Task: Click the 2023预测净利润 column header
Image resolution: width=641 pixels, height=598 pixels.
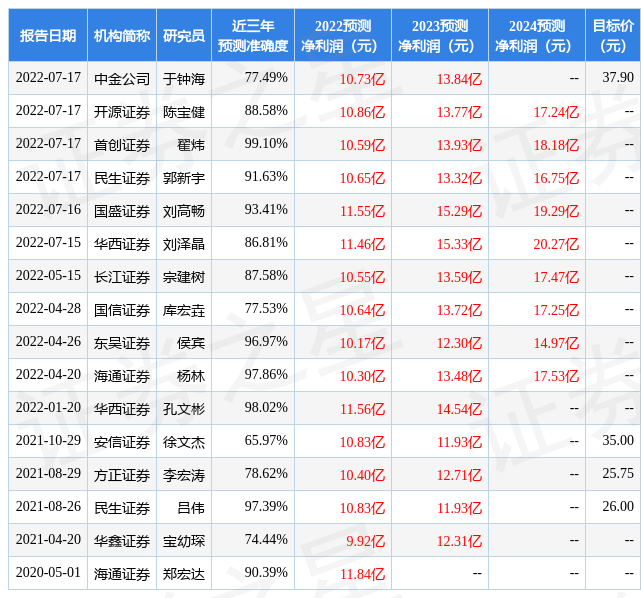Action: [440, 36]
